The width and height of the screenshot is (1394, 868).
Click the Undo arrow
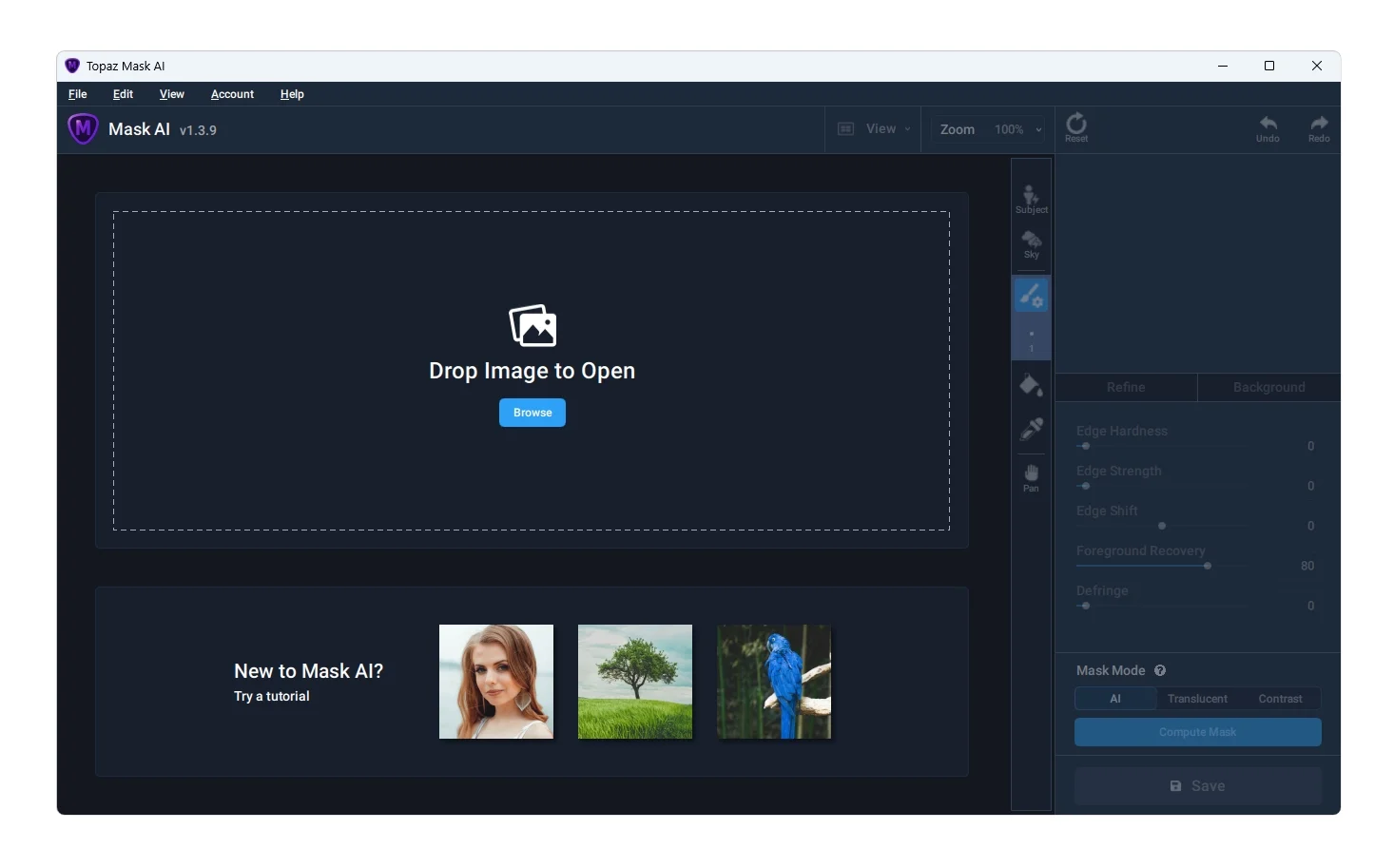tap(1268, 128)
